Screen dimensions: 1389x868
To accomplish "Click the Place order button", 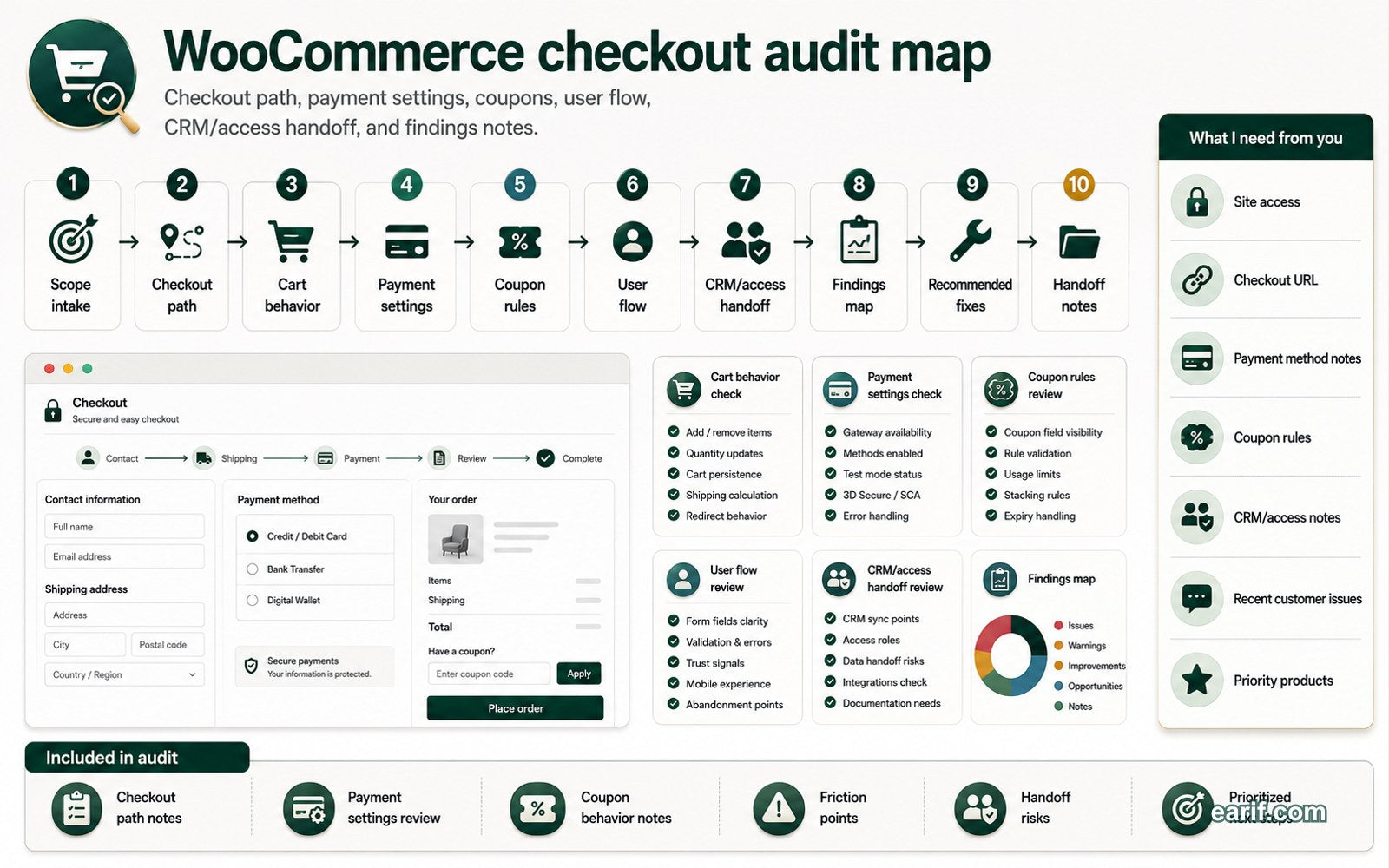I will pos(515,708).
